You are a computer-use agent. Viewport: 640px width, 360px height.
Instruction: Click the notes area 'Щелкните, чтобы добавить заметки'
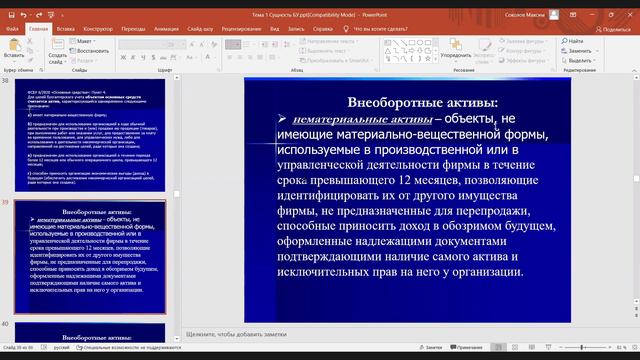pyautogui.click(x=236, y=334)
